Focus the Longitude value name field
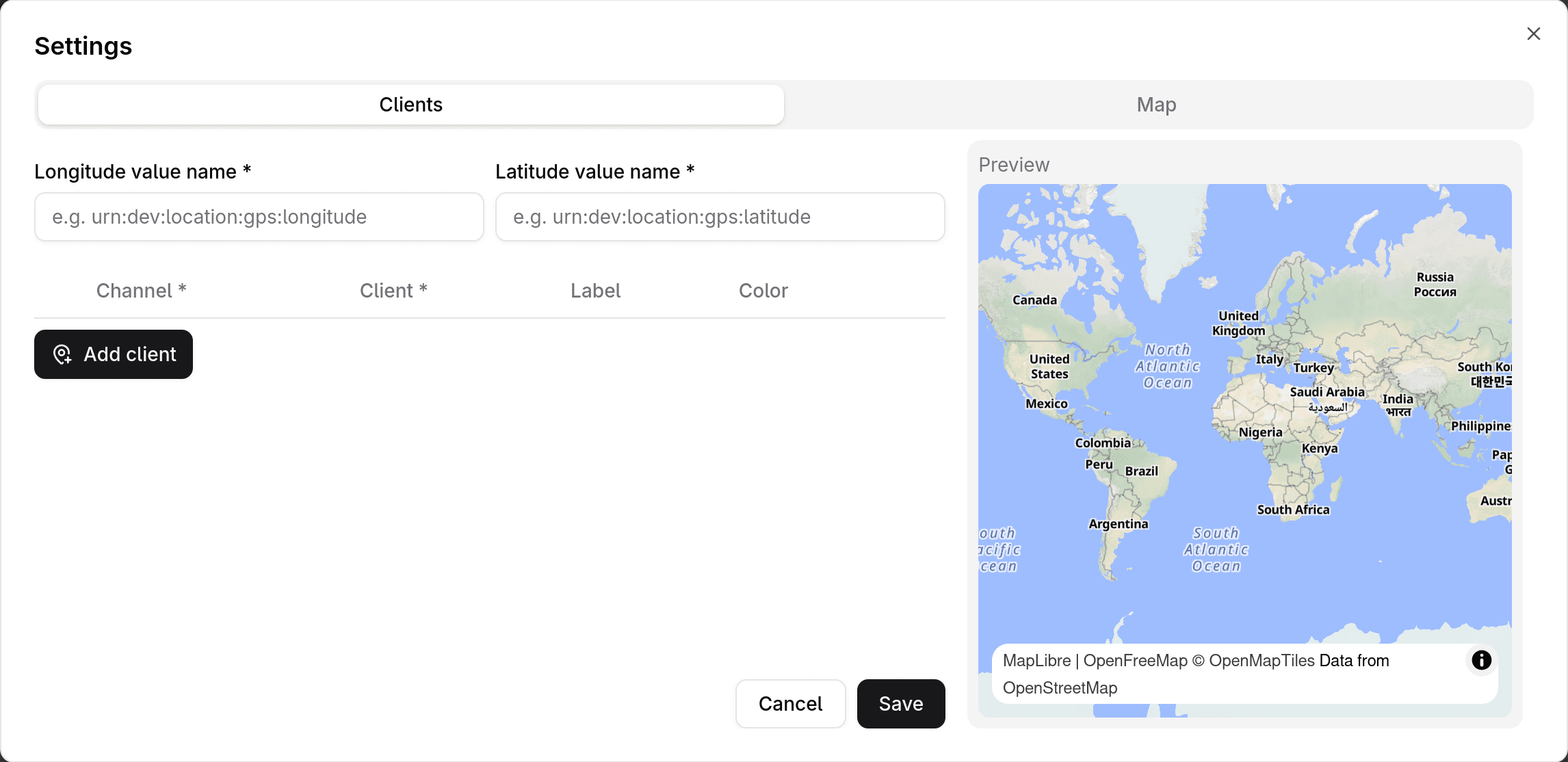This screenshot has height=762, width=1568. point(259,217)
